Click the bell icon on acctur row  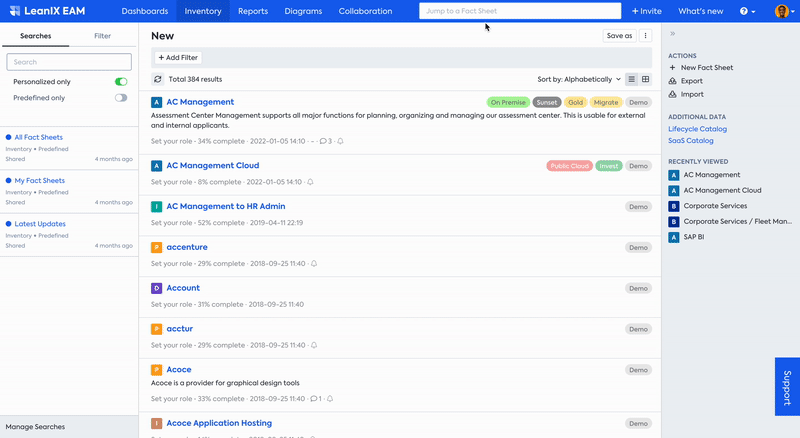tap(314, 346)
